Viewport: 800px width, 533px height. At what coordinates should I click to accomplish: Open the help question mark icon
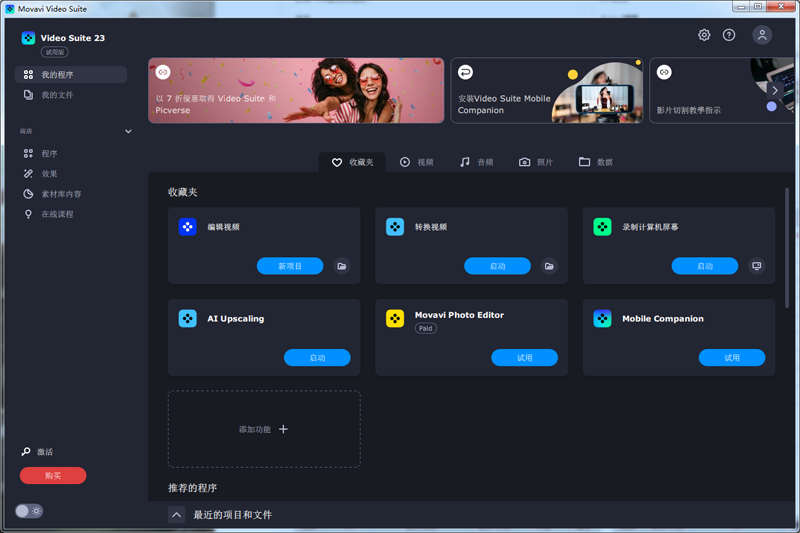pos(729,35)
